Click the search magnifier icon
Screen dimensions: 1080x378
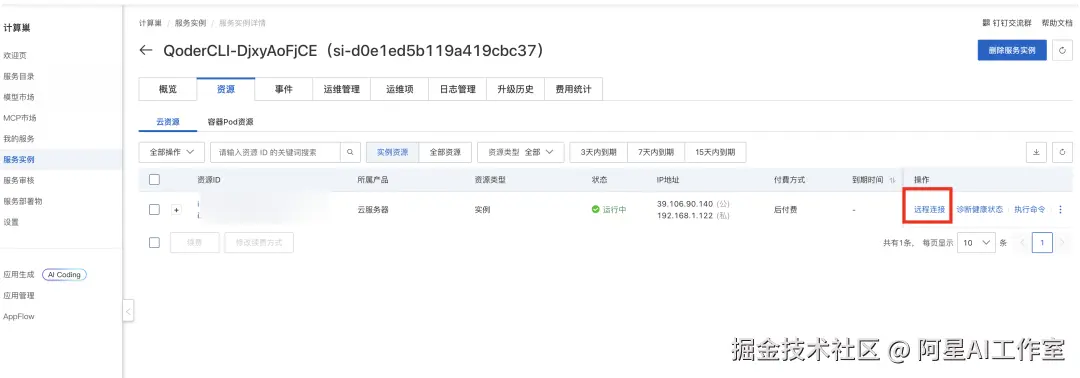click(x=350, y=152)
